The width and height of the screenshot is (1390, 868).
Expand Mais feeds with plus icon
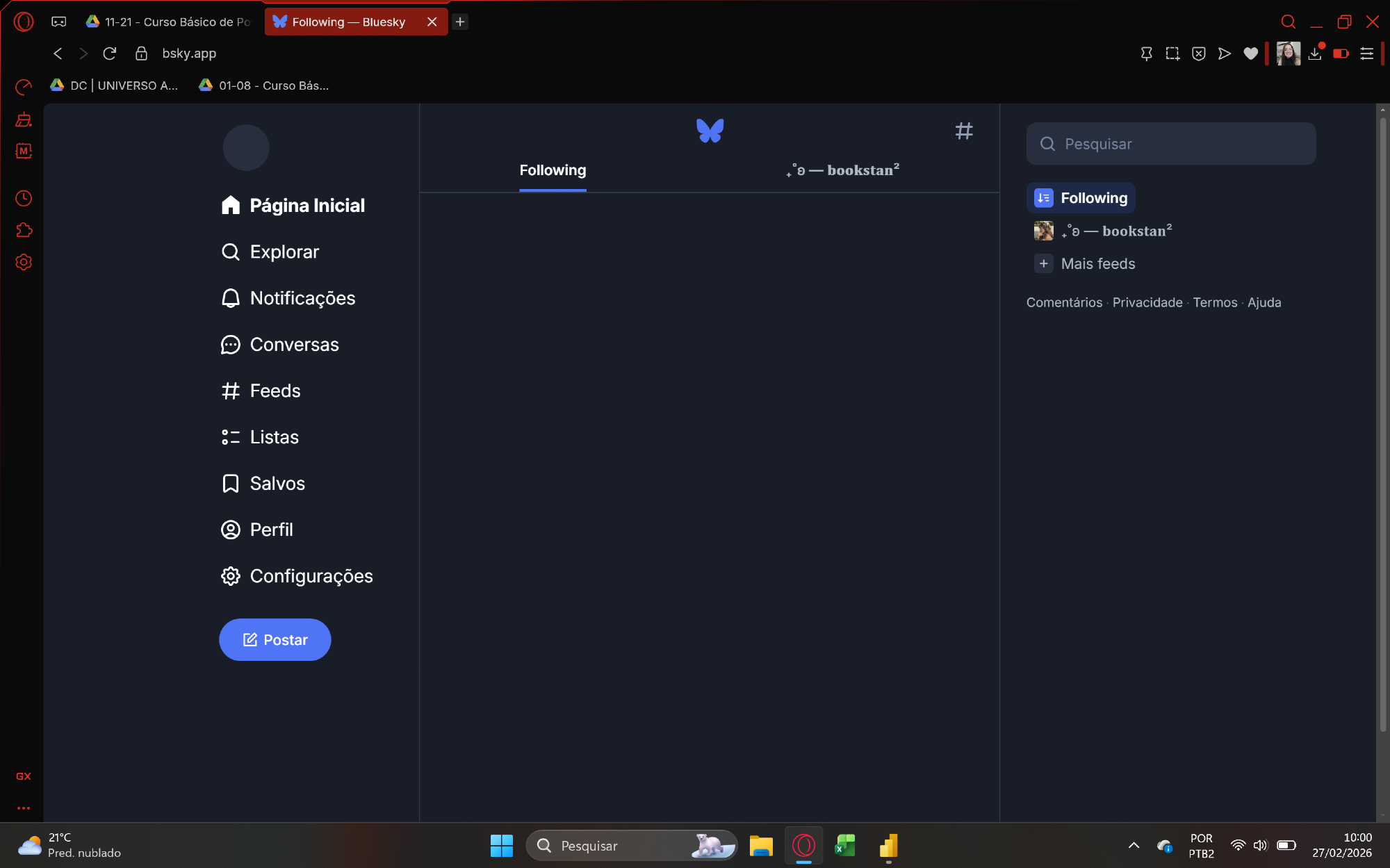(x=1043, y=263)
